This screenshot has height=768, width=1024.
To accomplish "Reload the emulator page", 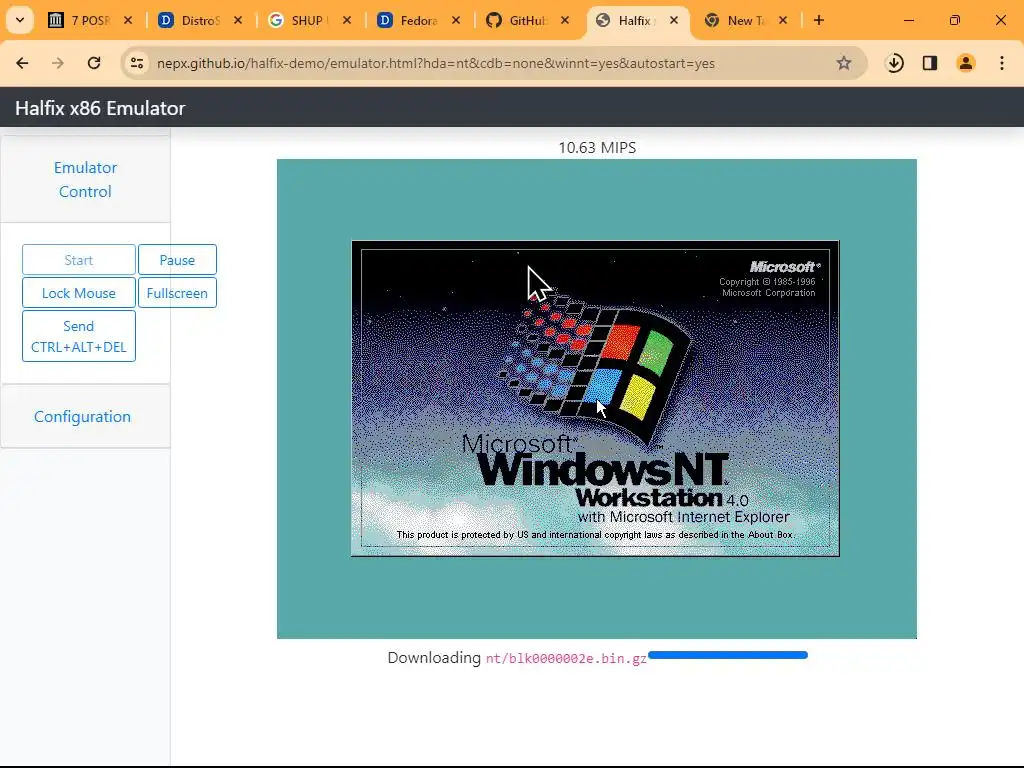I will coord(94,63).
